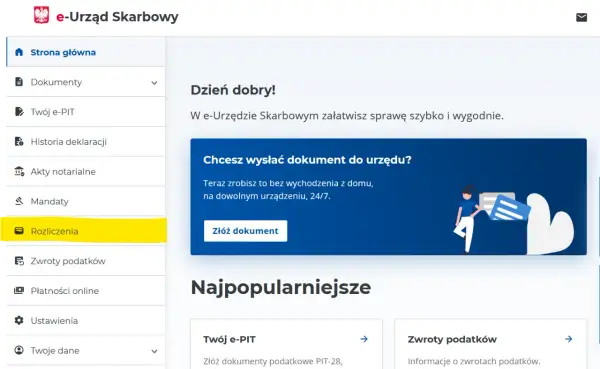Click text 'Teraz zrobisz to bez wychodzenia z domu'
Viewport: 600px width, 369px height.
287,183
